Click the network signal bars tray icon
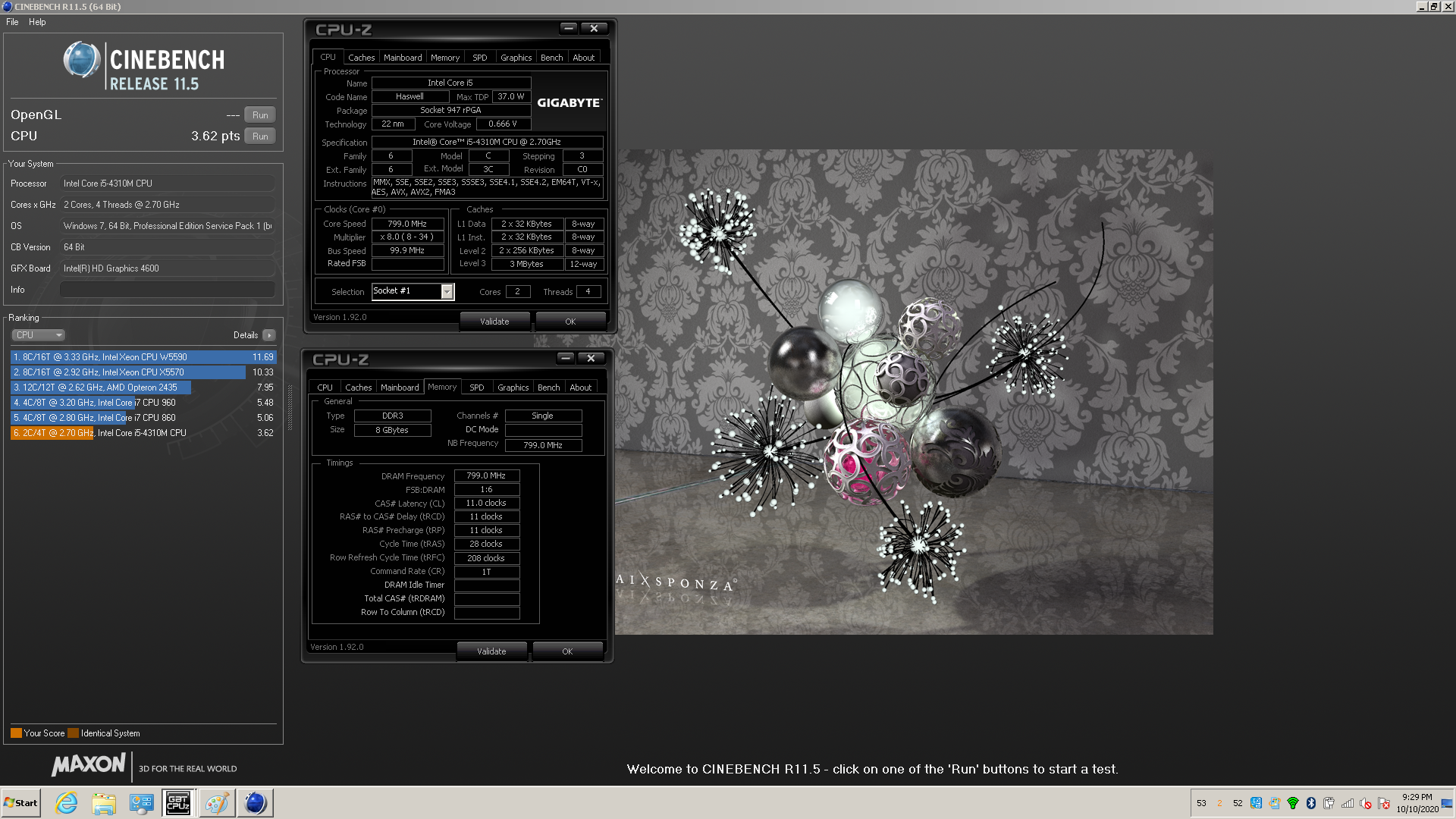The image size is (1456, 819). pyautogui.click(x=1348, y=803)
